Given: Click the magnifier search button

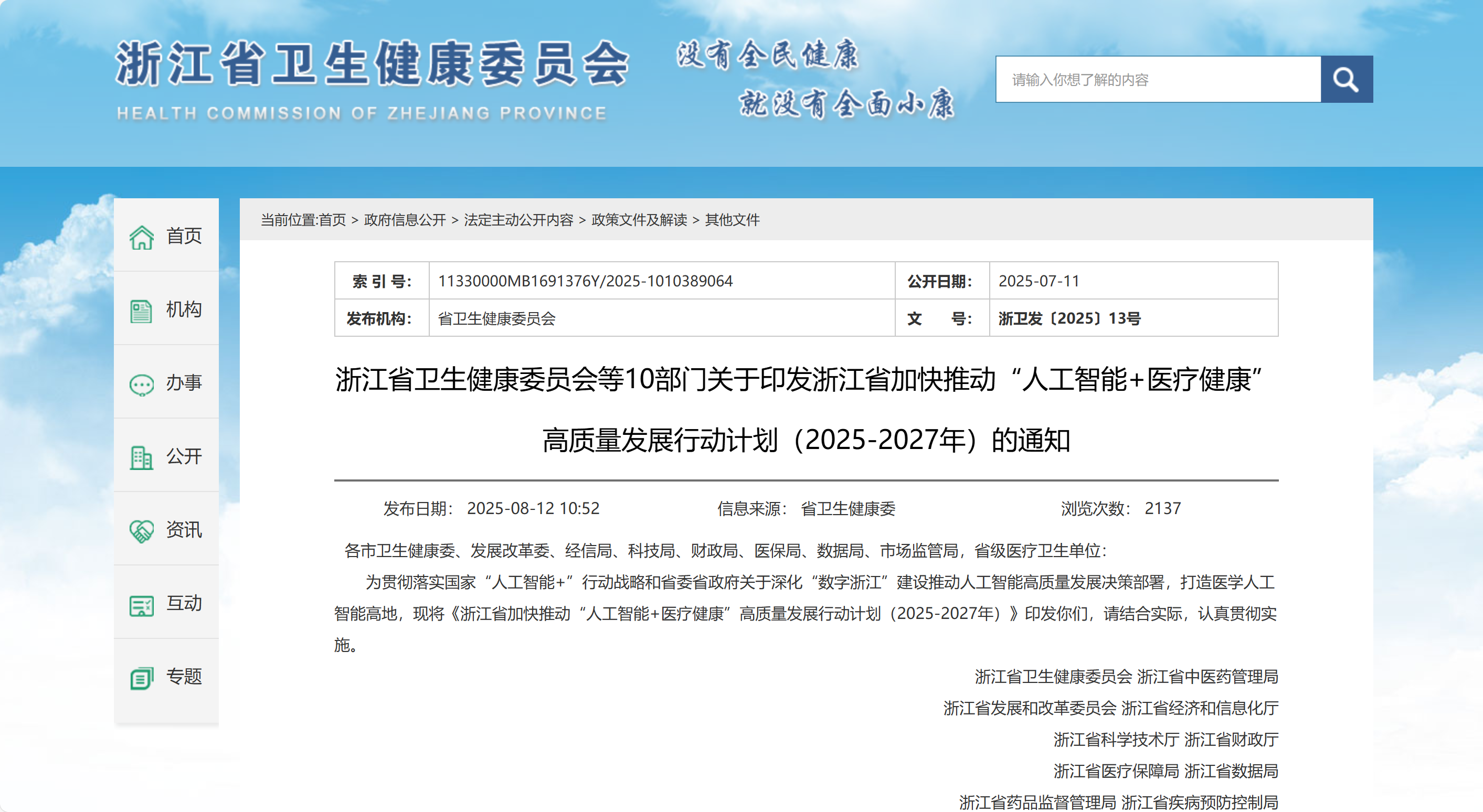Looking at the screenshot, I should pyautogui.click(x=1346, y=79).
